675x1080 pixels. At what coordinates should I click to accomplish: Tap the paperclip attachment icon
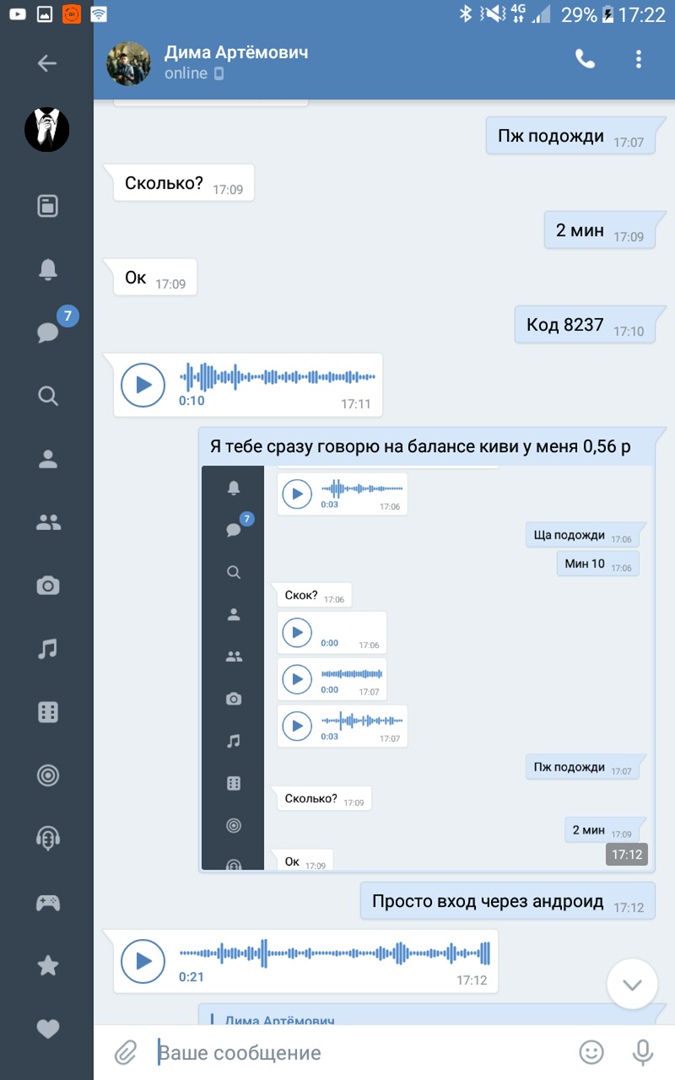coord(125,1052)
